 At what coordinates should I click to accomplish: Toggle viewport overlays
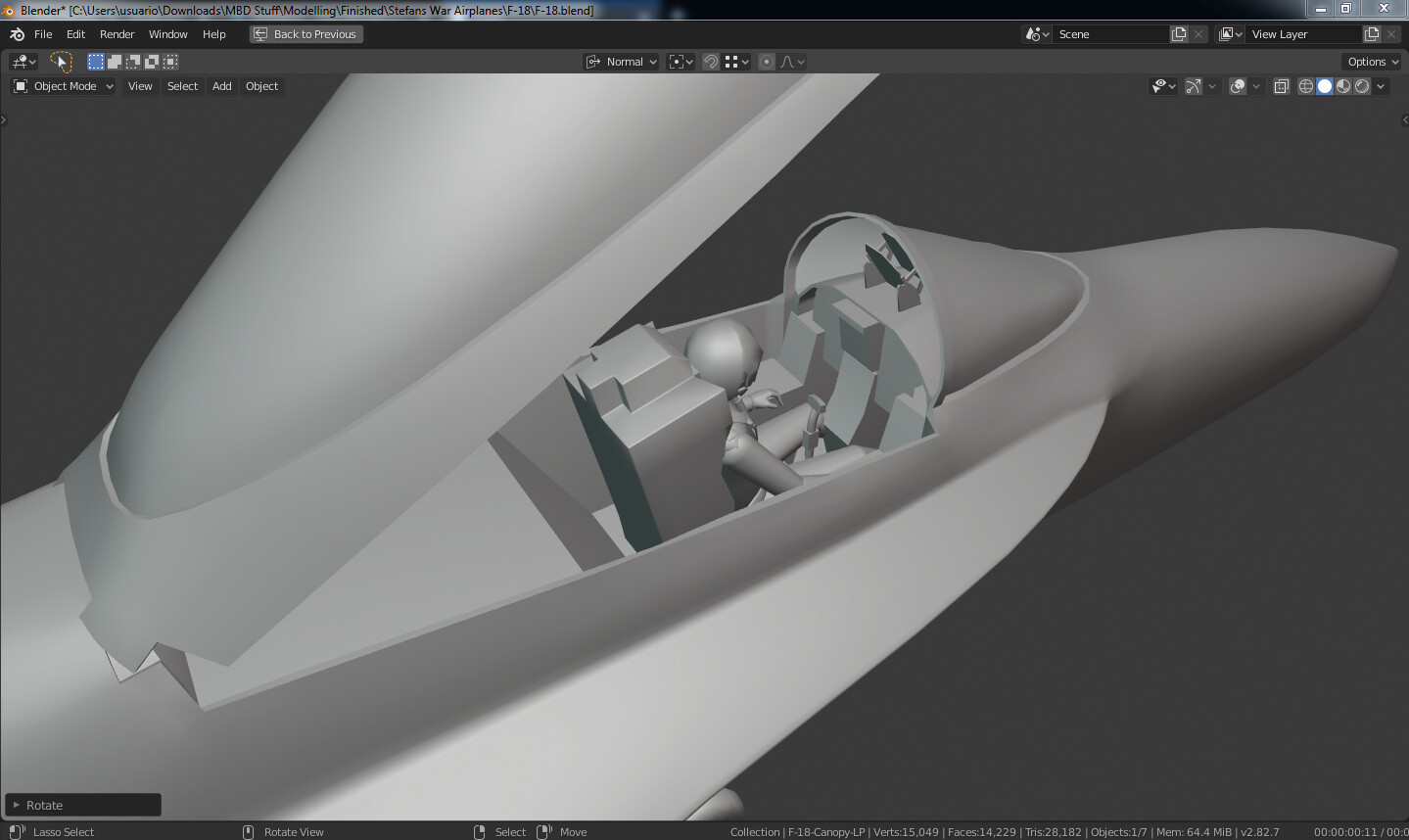pyautogui.click(x=1238, y=86)
